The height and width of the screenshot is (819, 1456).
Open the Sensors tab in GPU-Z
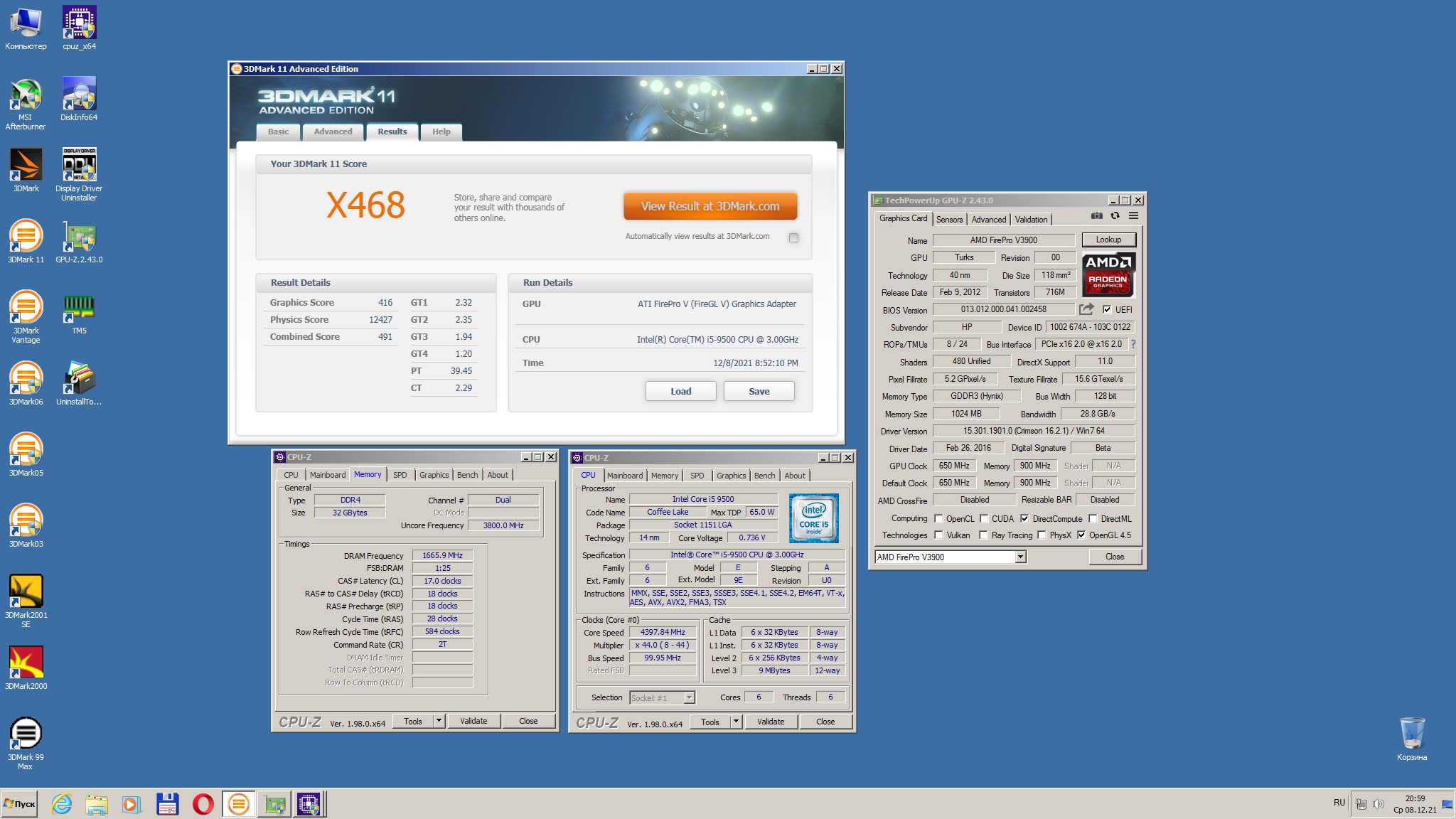(949, 220)
